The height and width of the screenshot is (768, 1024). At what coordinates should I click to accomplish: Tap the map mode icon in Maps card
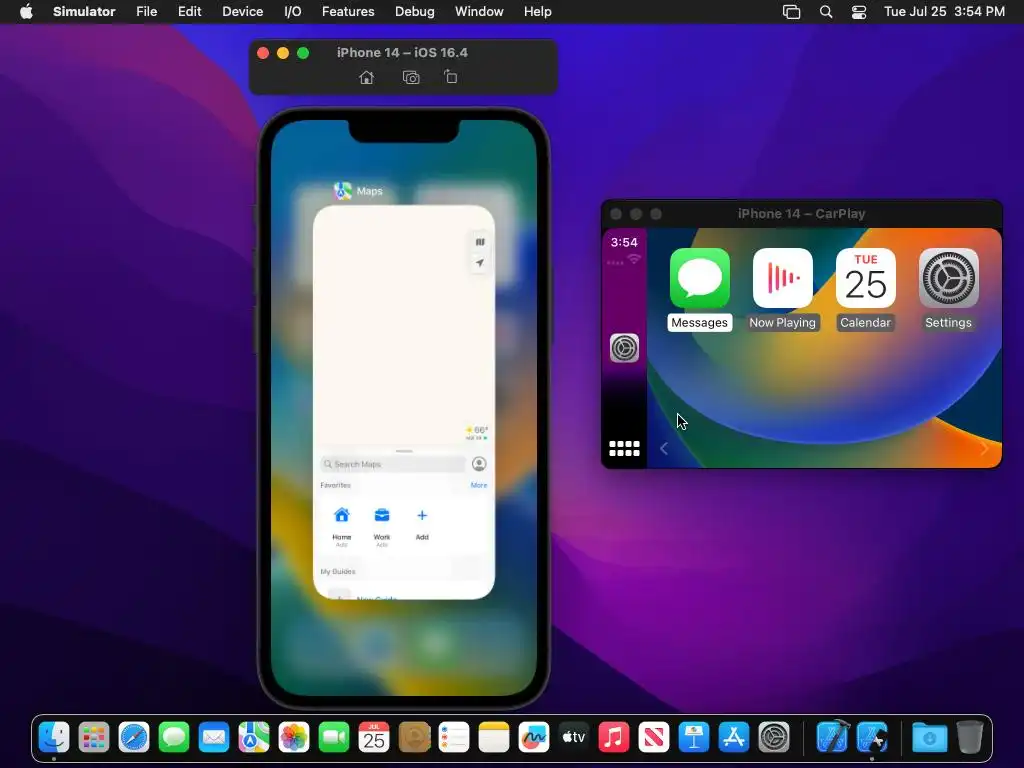pos(480,242)
